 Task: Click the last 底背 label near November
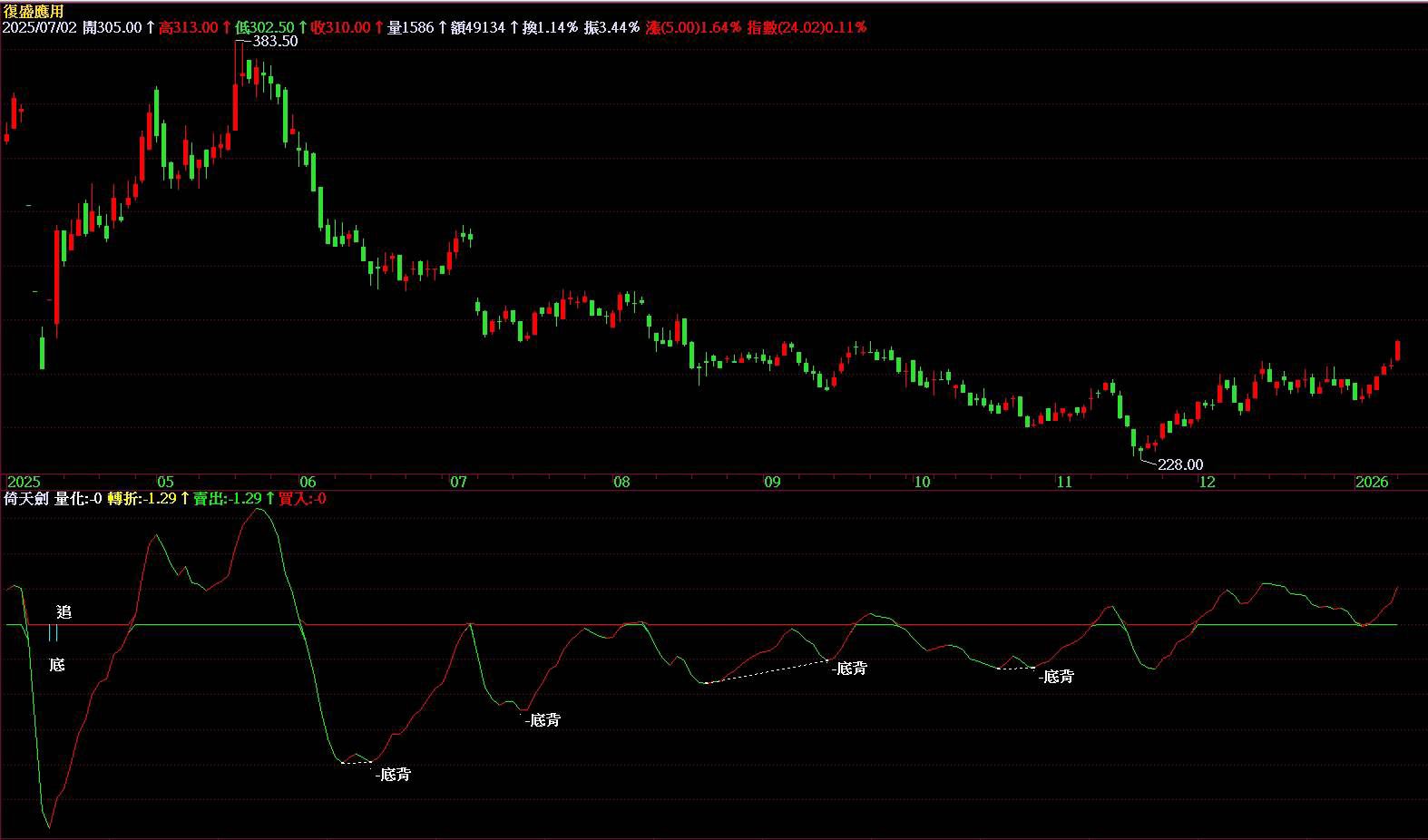tap(1058, 677)
